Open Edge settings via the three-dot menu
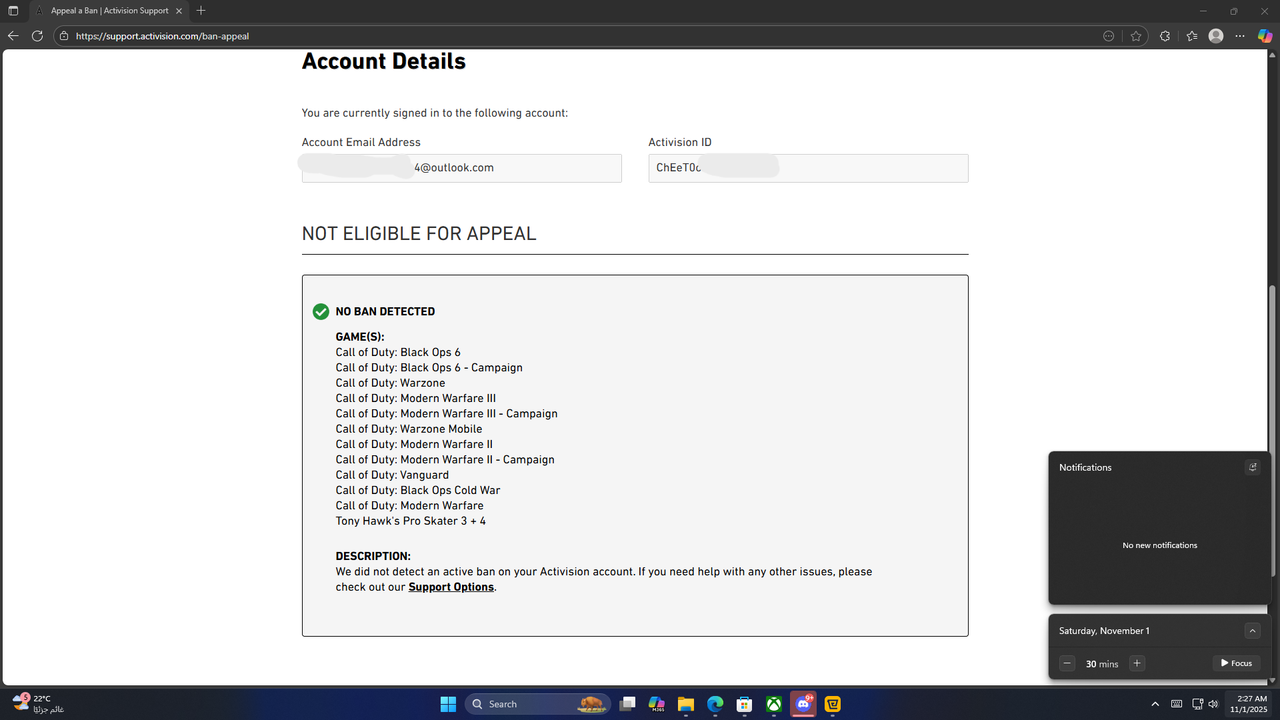The width and height of the screenshot is (1280, 720). click(1239, 35)
